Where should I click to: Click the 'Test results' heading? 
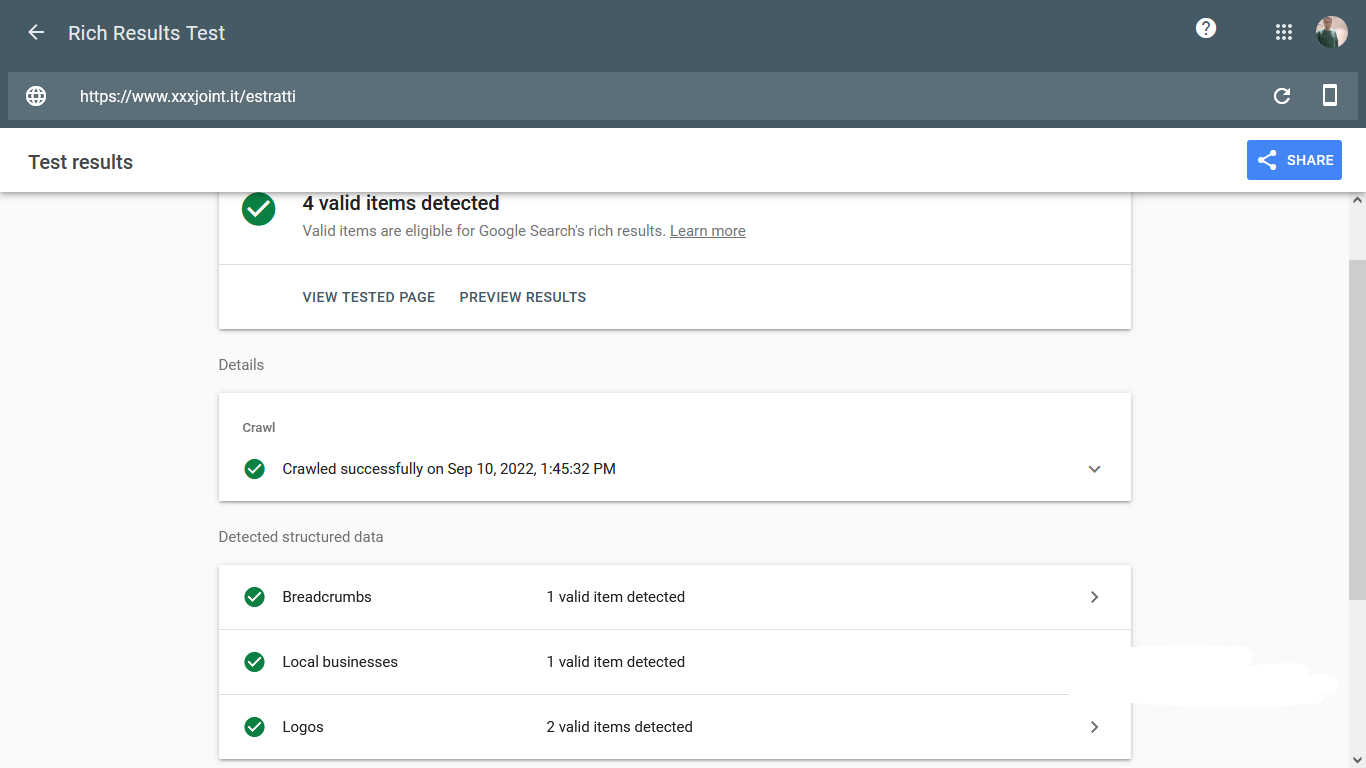coord(81,162)
